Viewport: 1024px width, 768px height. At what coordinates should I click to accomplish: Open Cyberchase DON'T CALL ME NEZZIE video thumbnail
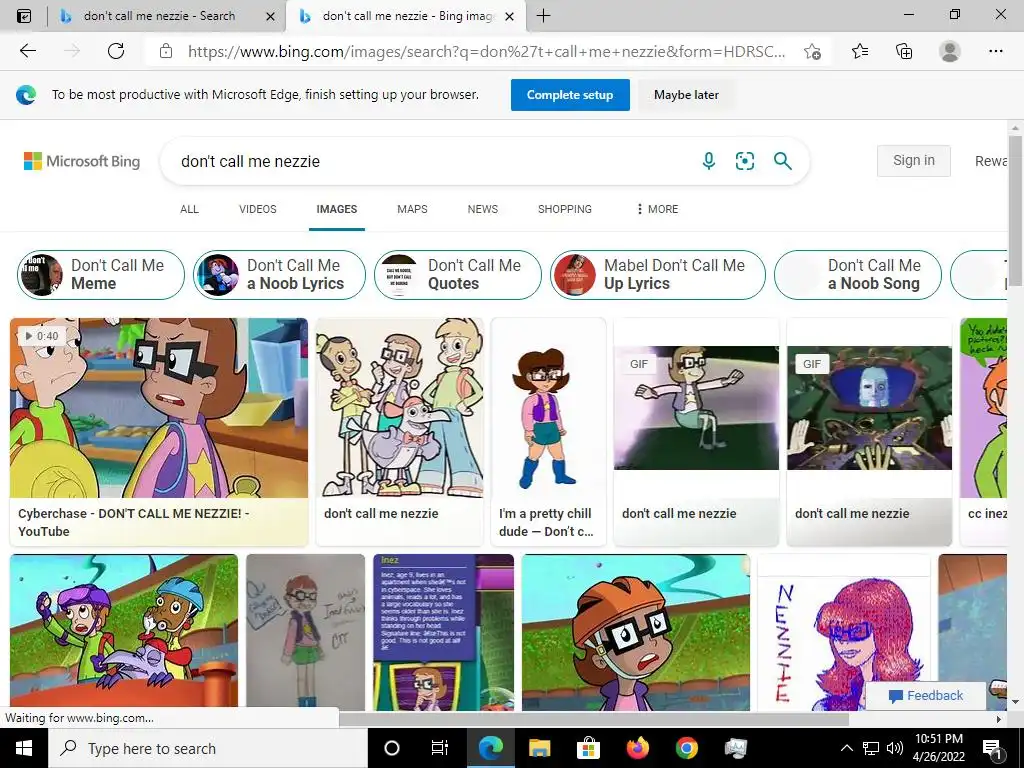[x=159, y=408]
